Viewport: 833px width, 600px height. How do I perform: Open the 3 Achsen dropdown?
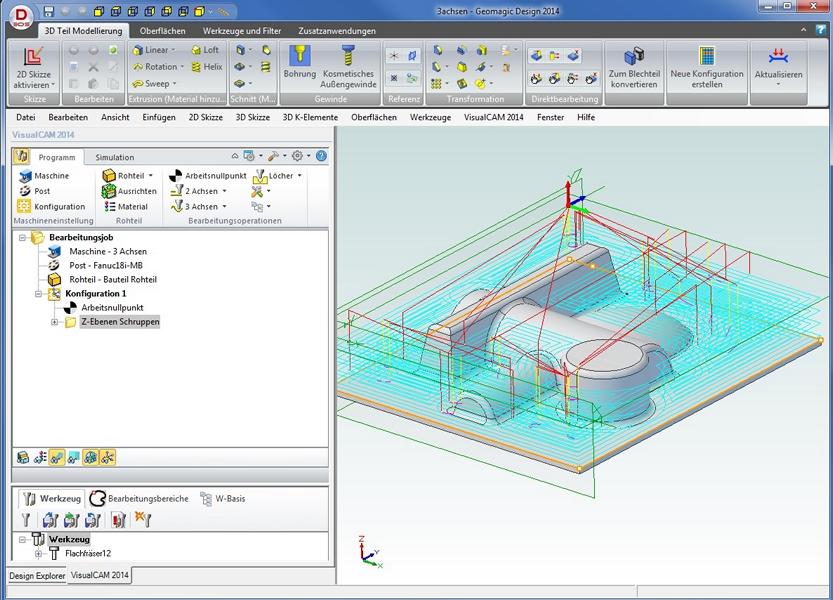[x=224, y=207]
